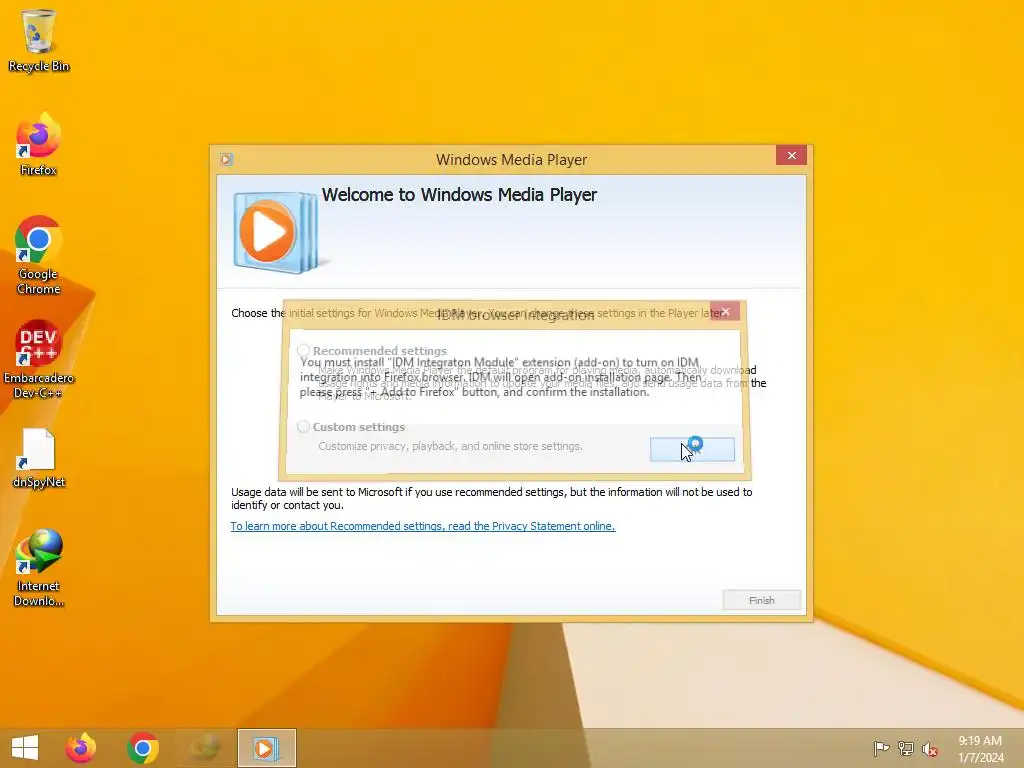Click the Windows Start button
This screenshot has width=1024, height=768.
25,748
